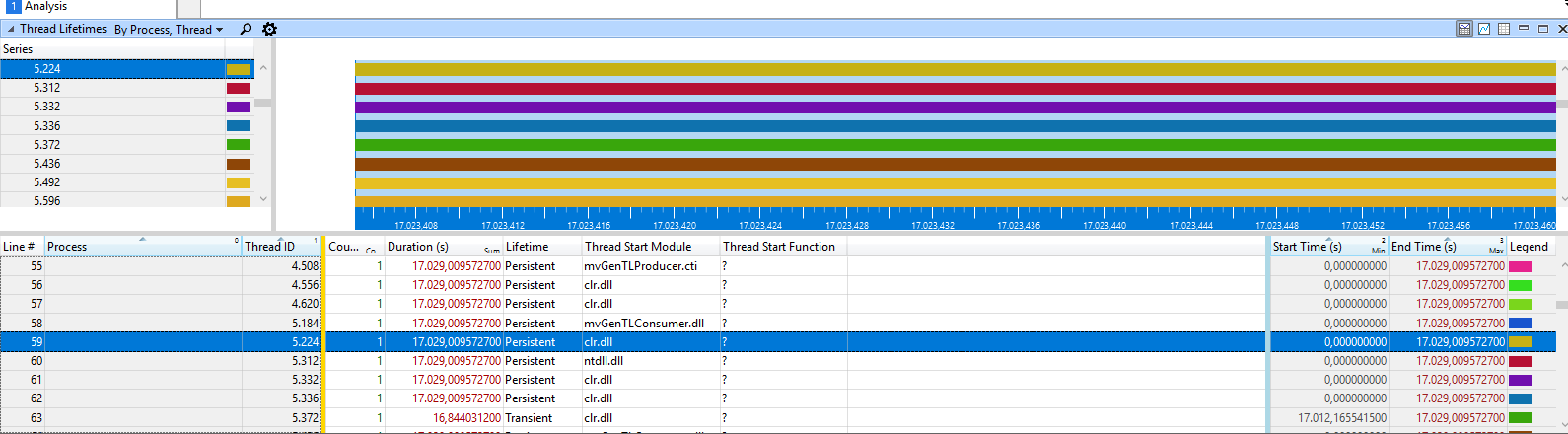
Task: Open the view editor gear icon
Action: [x=269, y=30]
